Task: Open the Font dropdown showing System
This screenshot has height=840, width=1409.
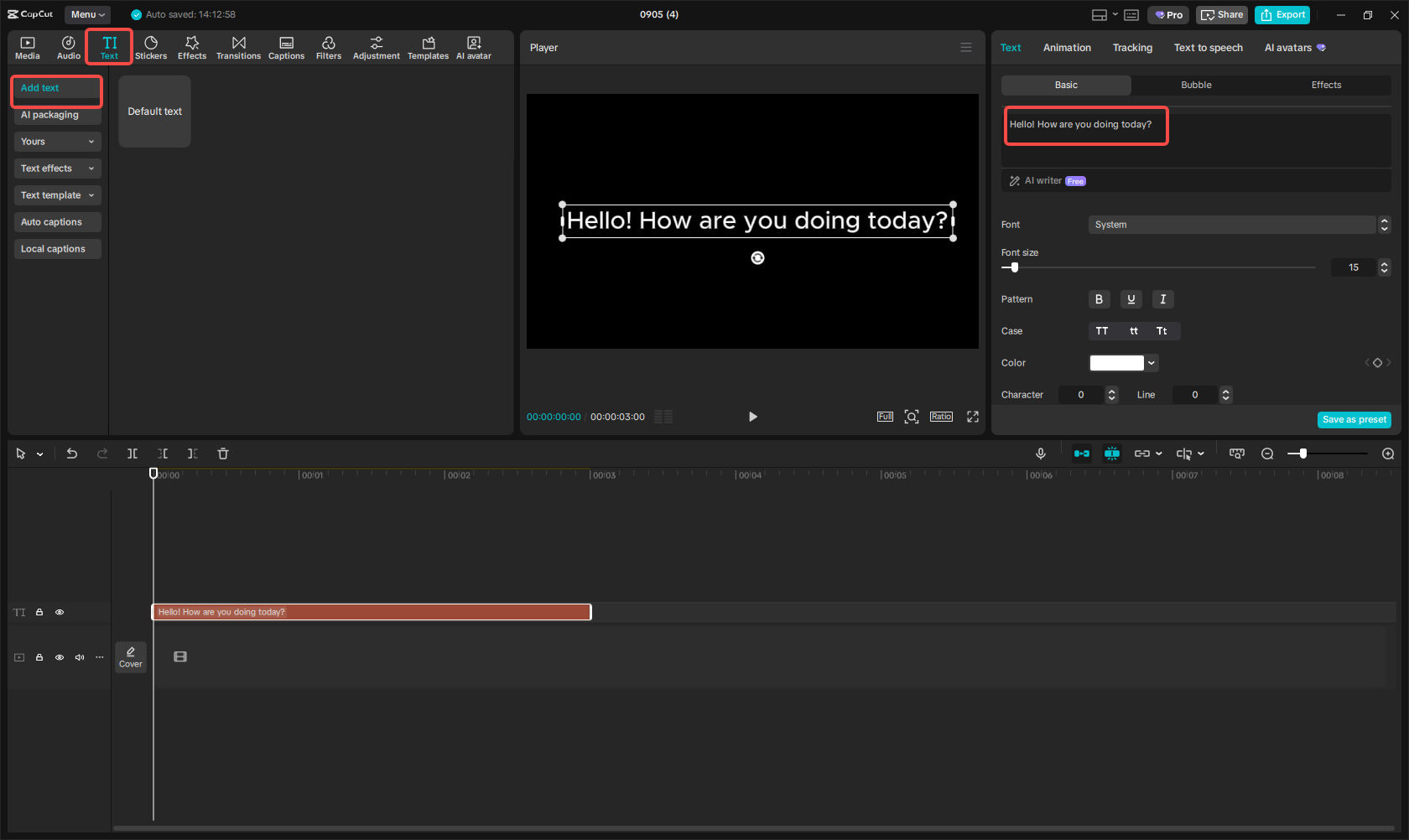Action: tap(1233, 224)
